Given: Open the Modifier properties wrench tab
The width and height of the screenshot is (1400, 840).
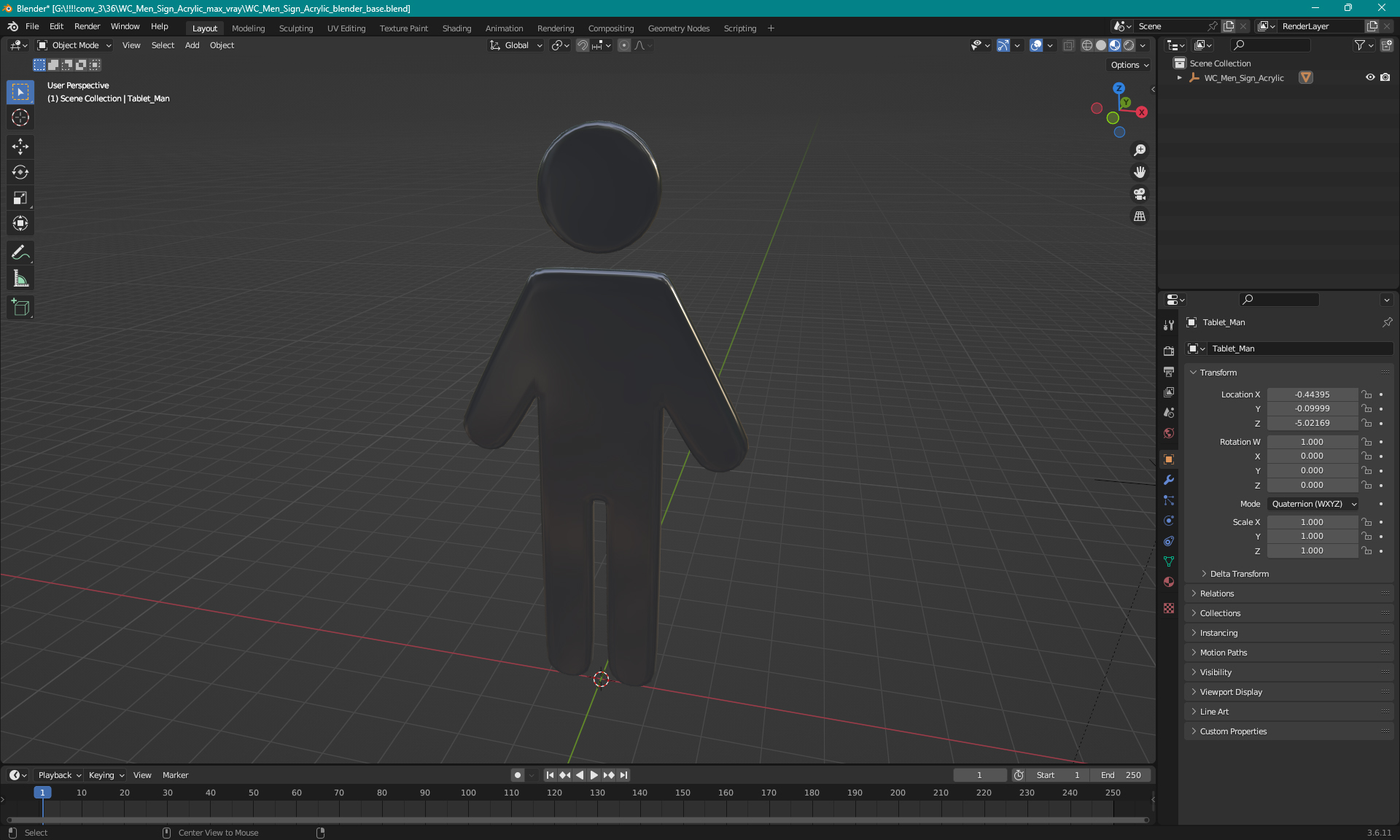Looking at the screenshot, I should tap(1169, 480).
